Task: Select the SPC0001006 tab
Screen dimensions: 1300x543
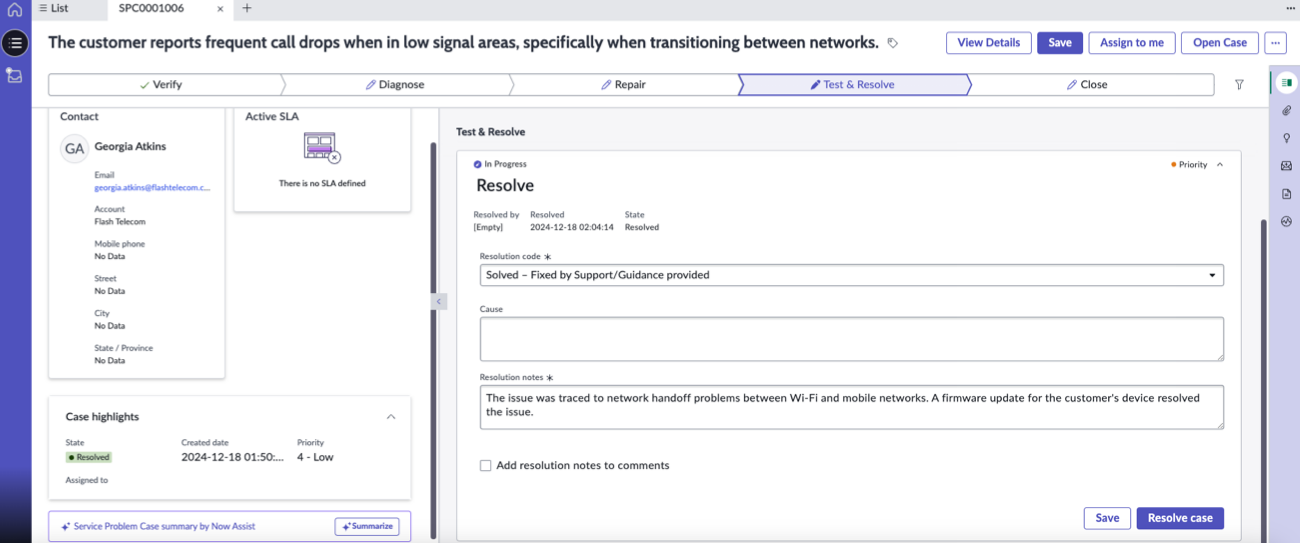Action: pyautogui.click(x=151, y=8)
